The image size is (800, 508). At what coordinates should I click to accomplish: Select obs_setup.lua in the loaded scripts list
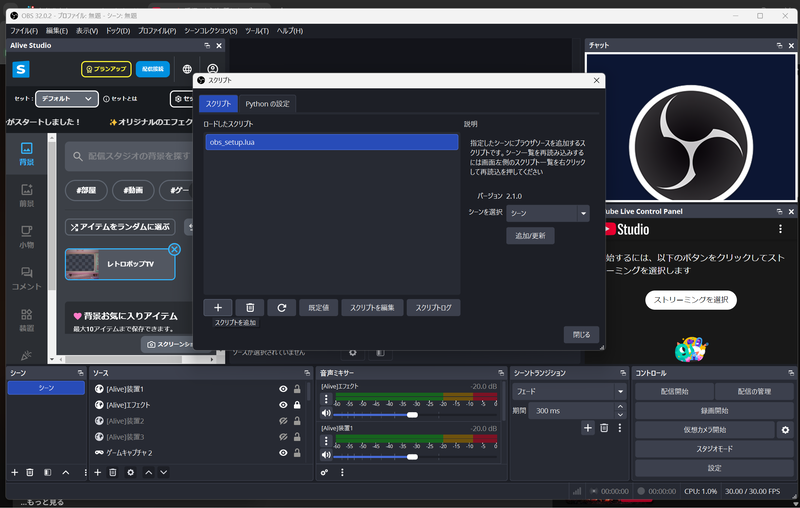coord(332,142)
